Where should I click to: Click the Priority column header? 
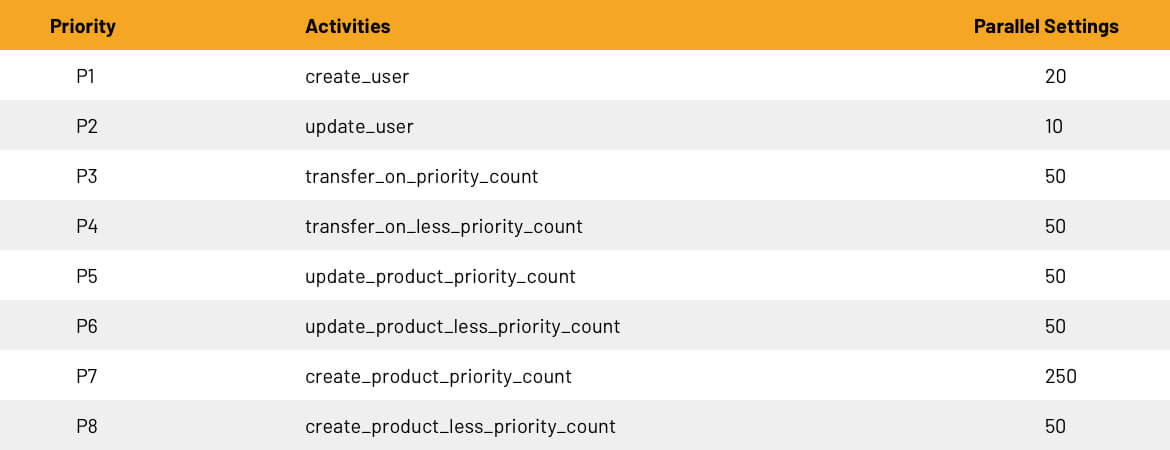coord(83,27)
